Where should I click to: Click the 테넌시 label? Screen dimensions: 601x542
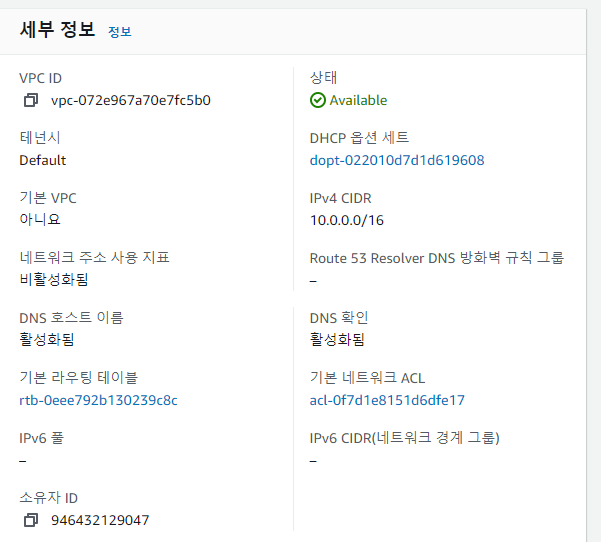[x=40, y=138]
